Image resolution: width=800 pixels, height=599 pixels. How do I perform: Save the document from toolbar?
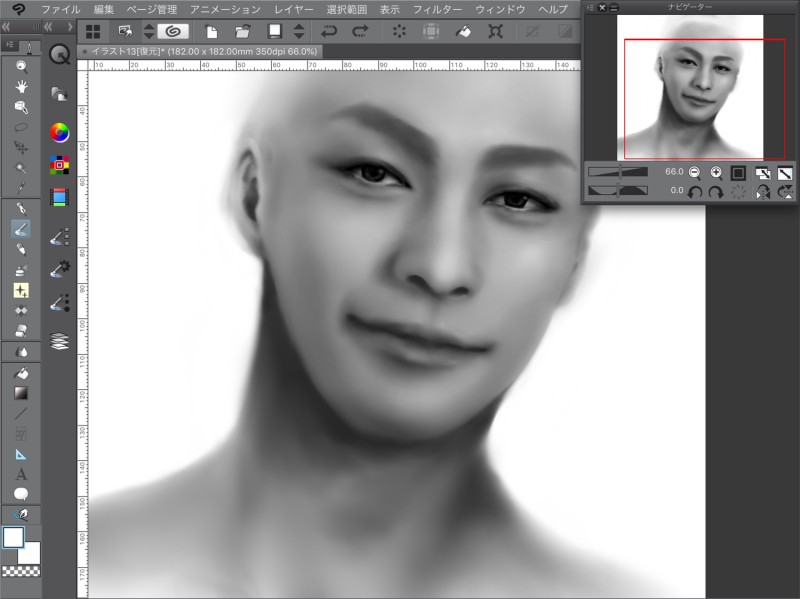(274, 32)
